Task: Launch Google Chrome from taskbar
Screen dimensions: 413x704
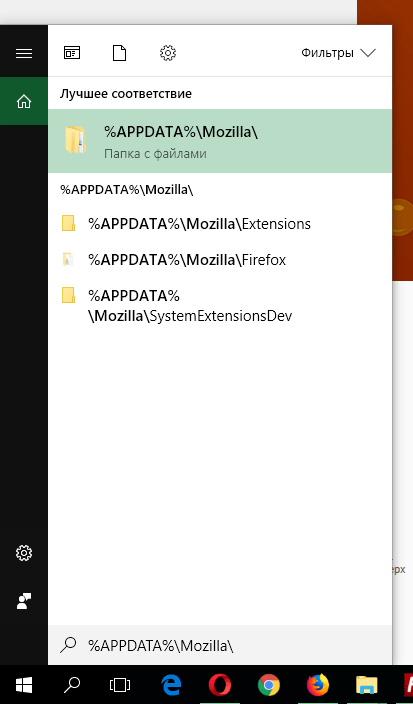Action: [x=268, y=685]
